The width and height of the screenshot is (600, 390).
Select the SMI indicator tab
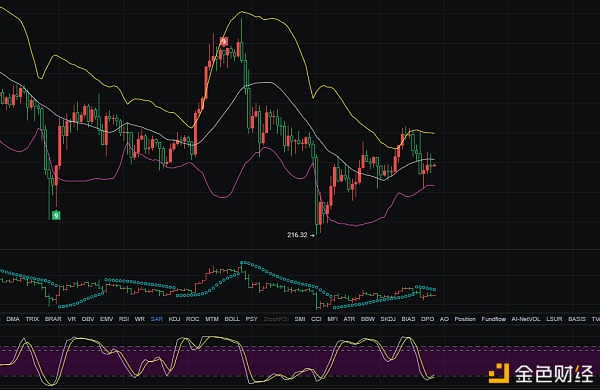click(x=300, y=319)
